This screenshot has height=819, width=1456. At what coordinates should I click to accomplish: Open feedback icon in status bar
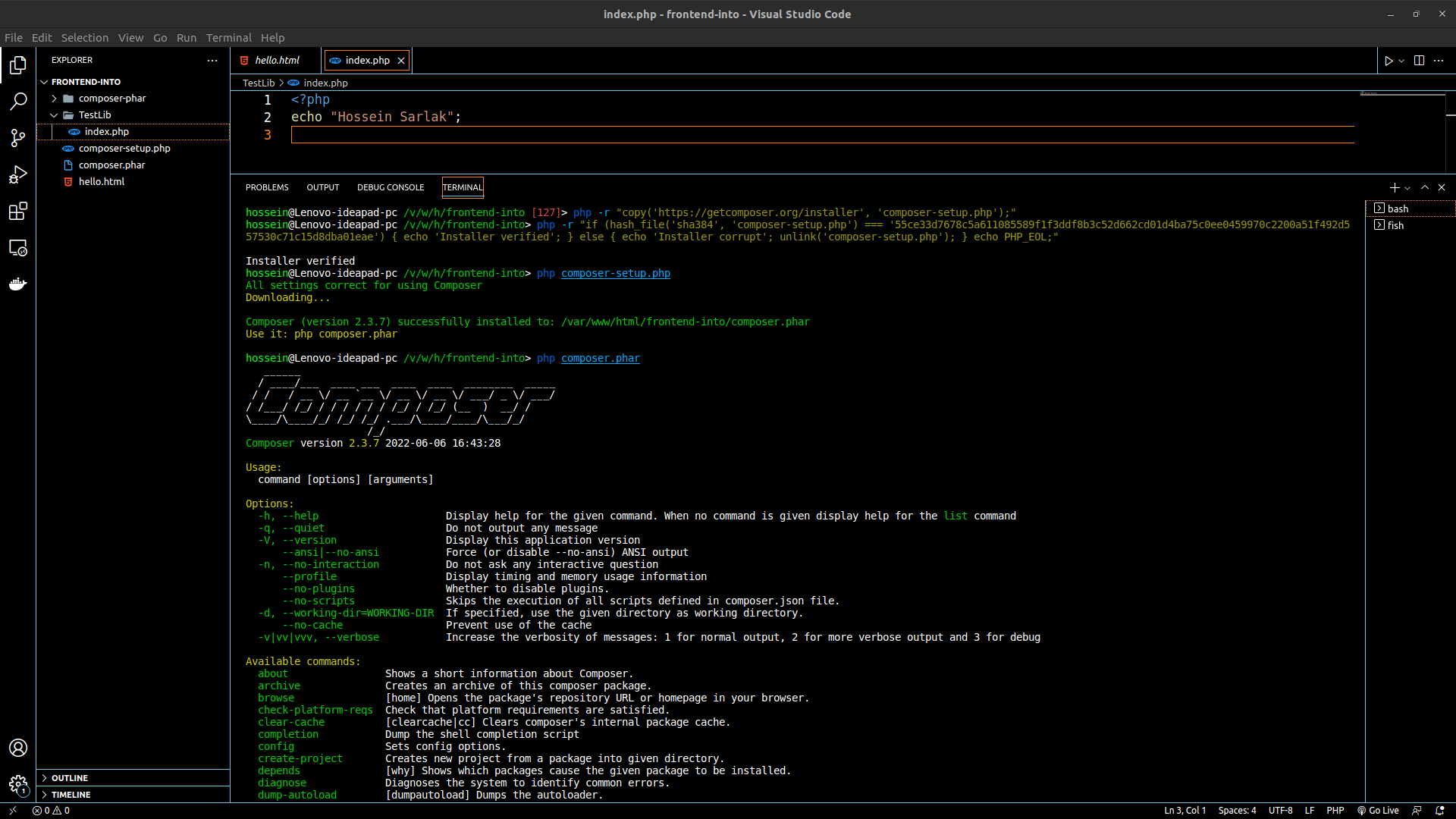click(1417, 811)
